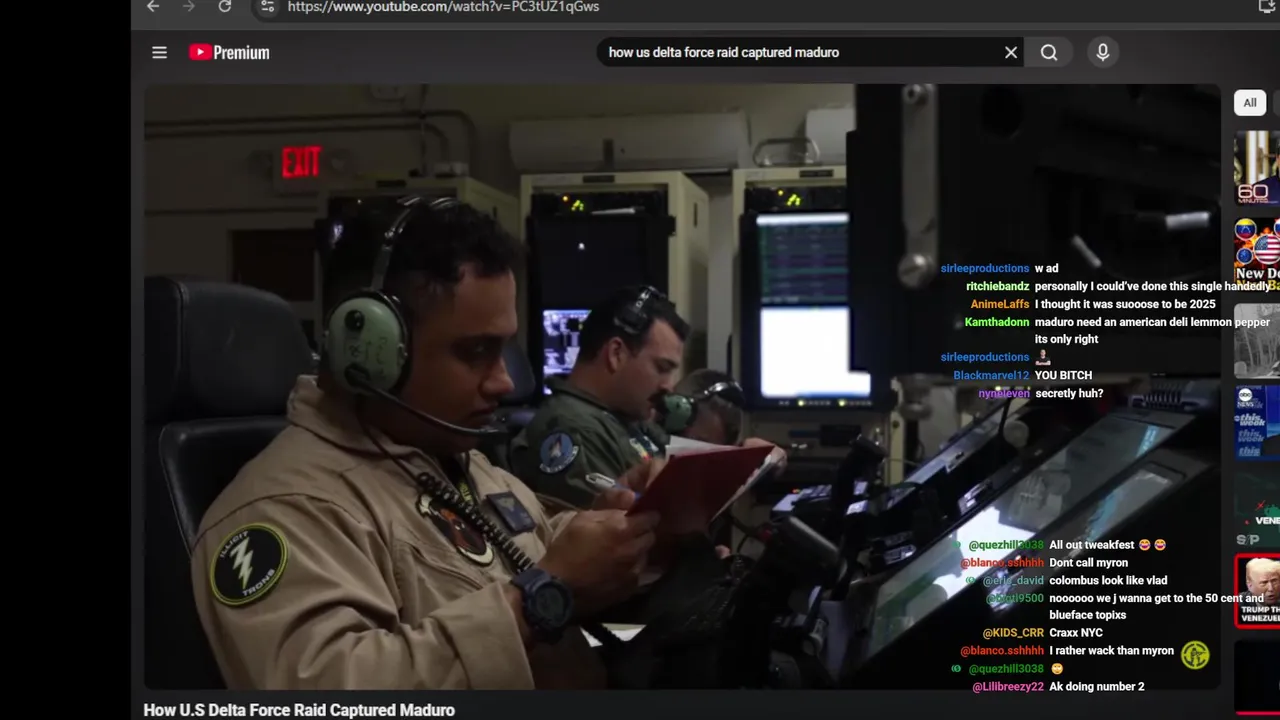Click the green circular emblem badge in chat
Image resolution: width=1280 pixels, height=720 pixels.
tap(1195, 655)
